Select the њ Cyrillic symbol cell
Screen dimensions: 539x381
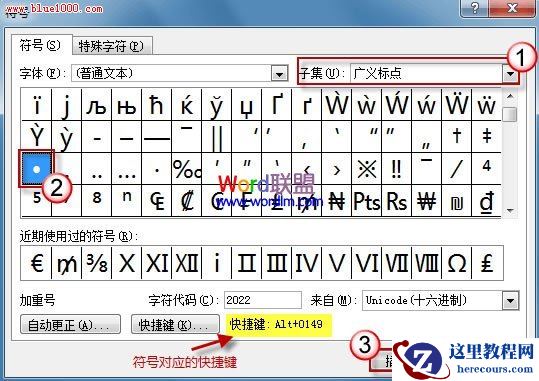126,105
